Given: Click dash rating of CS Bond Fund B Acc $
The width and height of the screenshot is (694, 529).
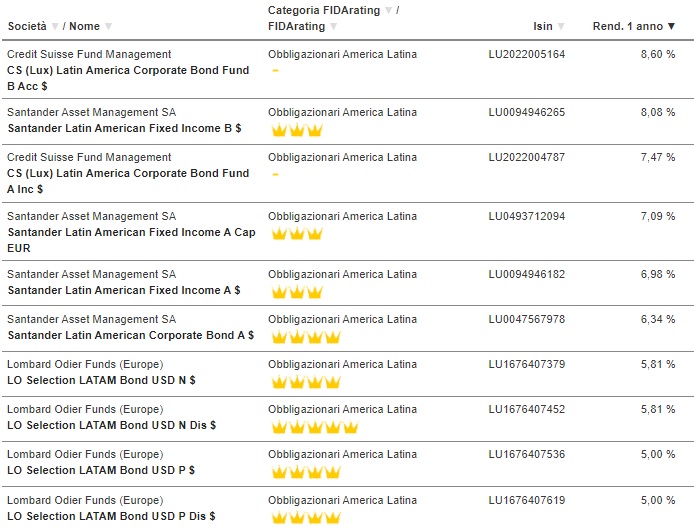Looking at the screenshot, I should point(275,70).
